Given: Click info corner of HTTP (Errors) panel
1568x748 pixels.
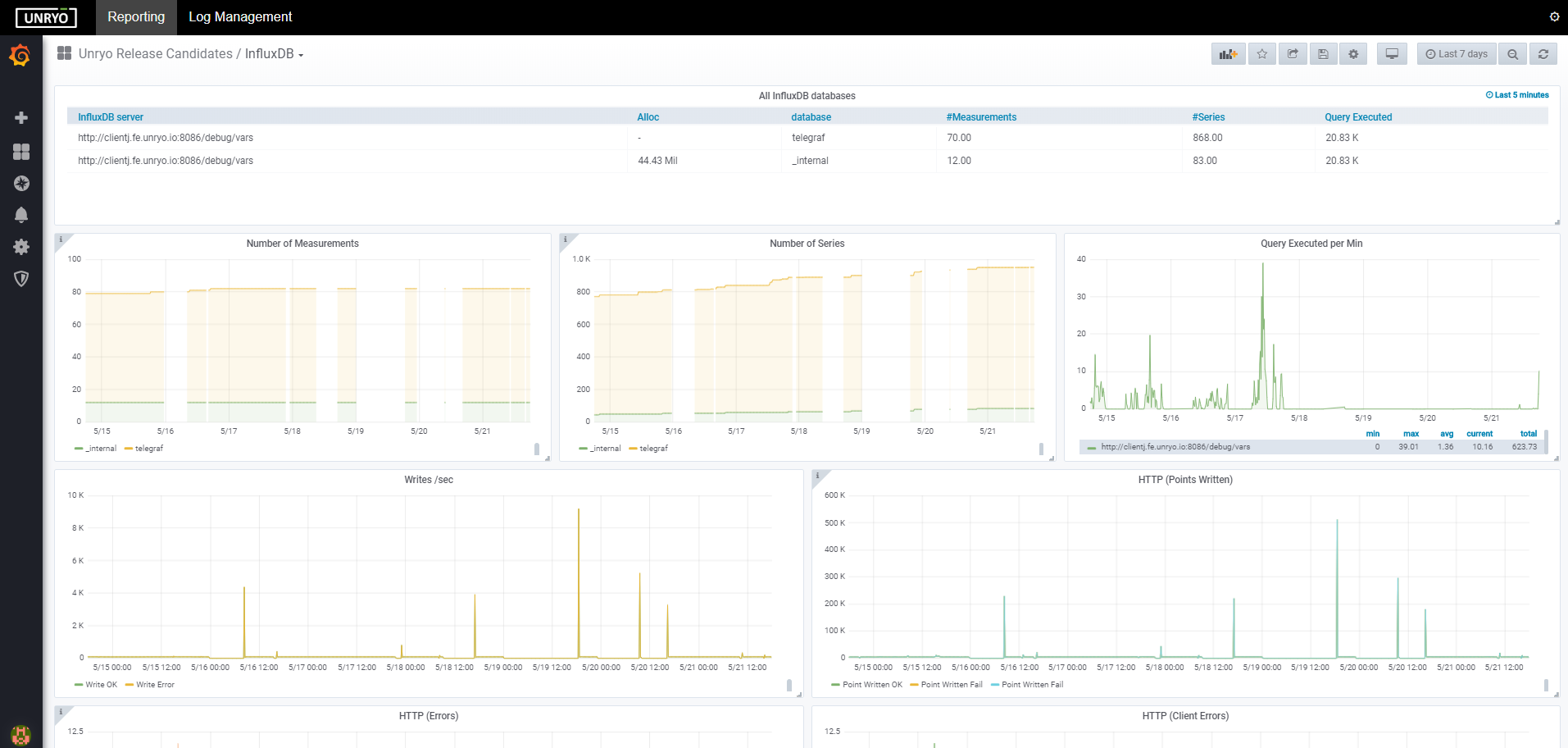Looking at the screenshot, I should point(61,712).
